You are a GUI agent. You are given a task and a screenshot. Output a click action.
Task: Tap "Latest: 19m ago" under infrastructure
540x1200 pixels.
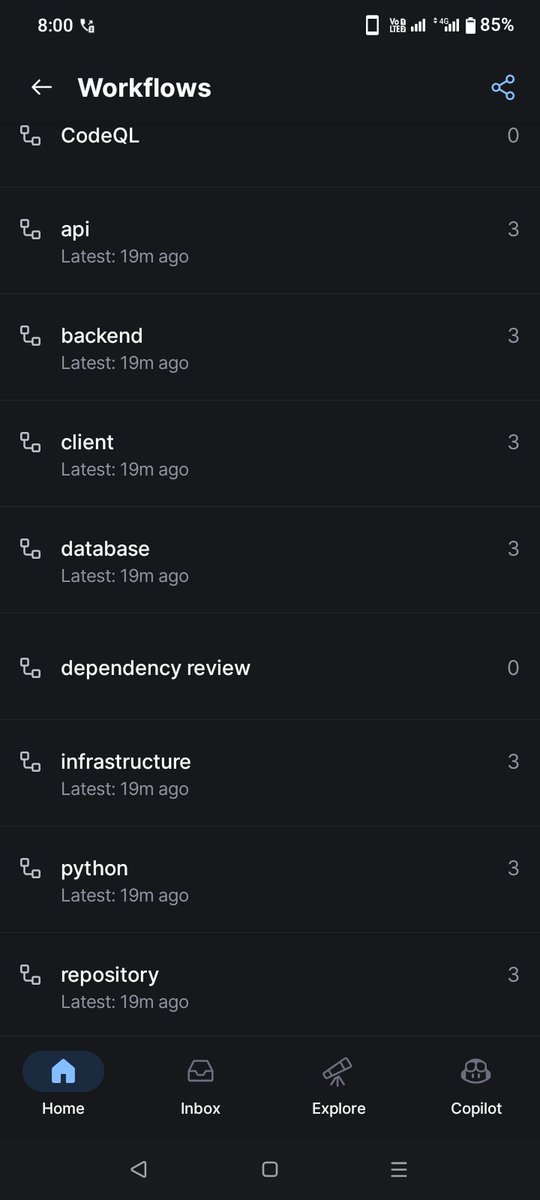tap(124, 789)
